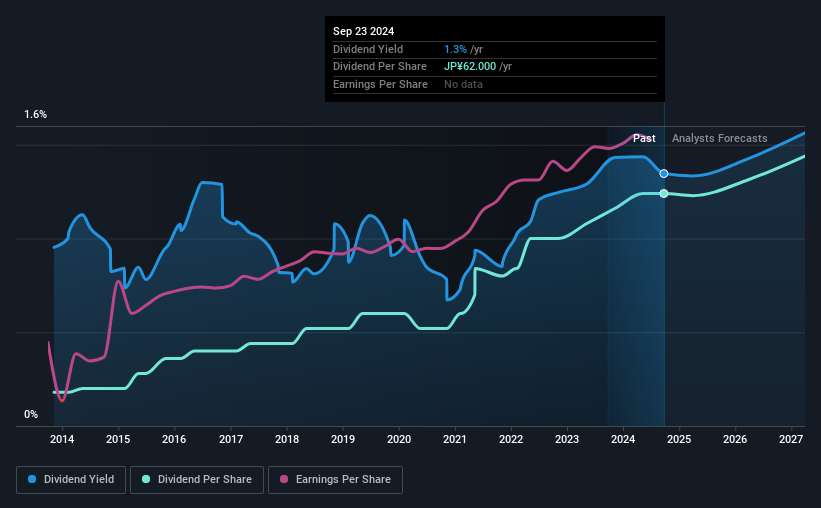Select the teal data point marker on dividend line
Screen dimensions: 821x508
(664, 193)
